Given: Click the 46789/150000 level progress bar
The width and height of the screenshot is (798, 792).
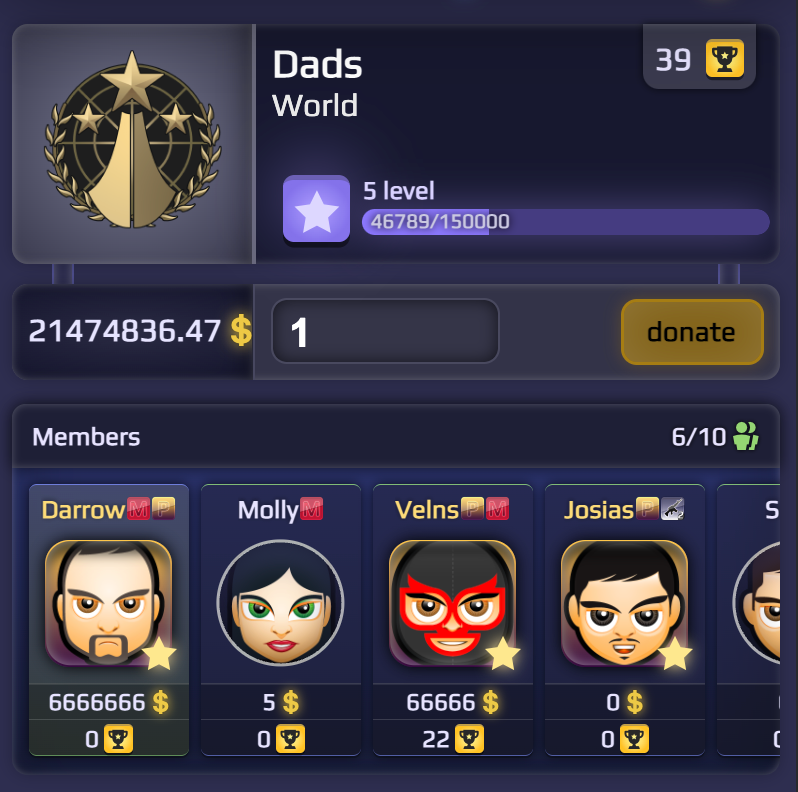Looking at the screenshot, I should coord(565,222).
